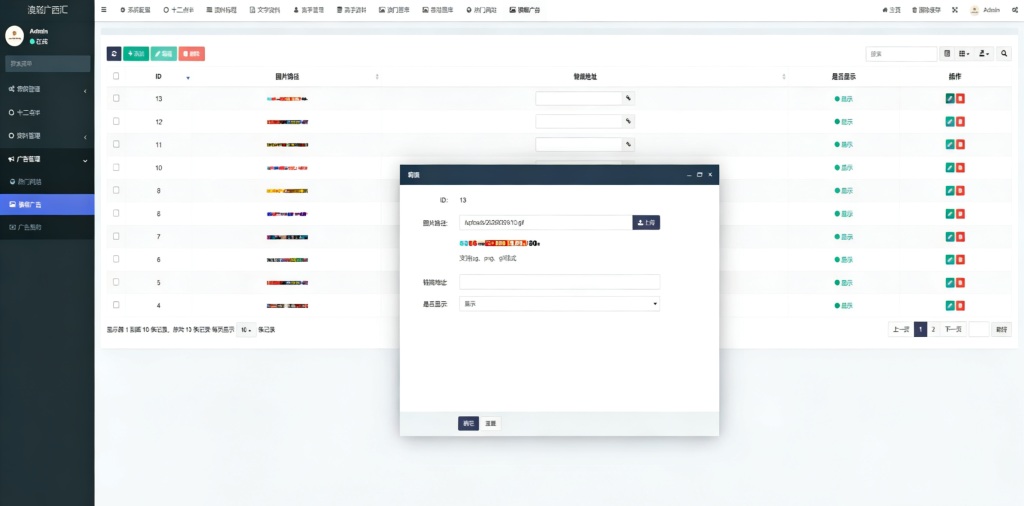Click the edit pencil icon for row 7
Viewport: 1024px width, 506px height.
pos(950,236)
